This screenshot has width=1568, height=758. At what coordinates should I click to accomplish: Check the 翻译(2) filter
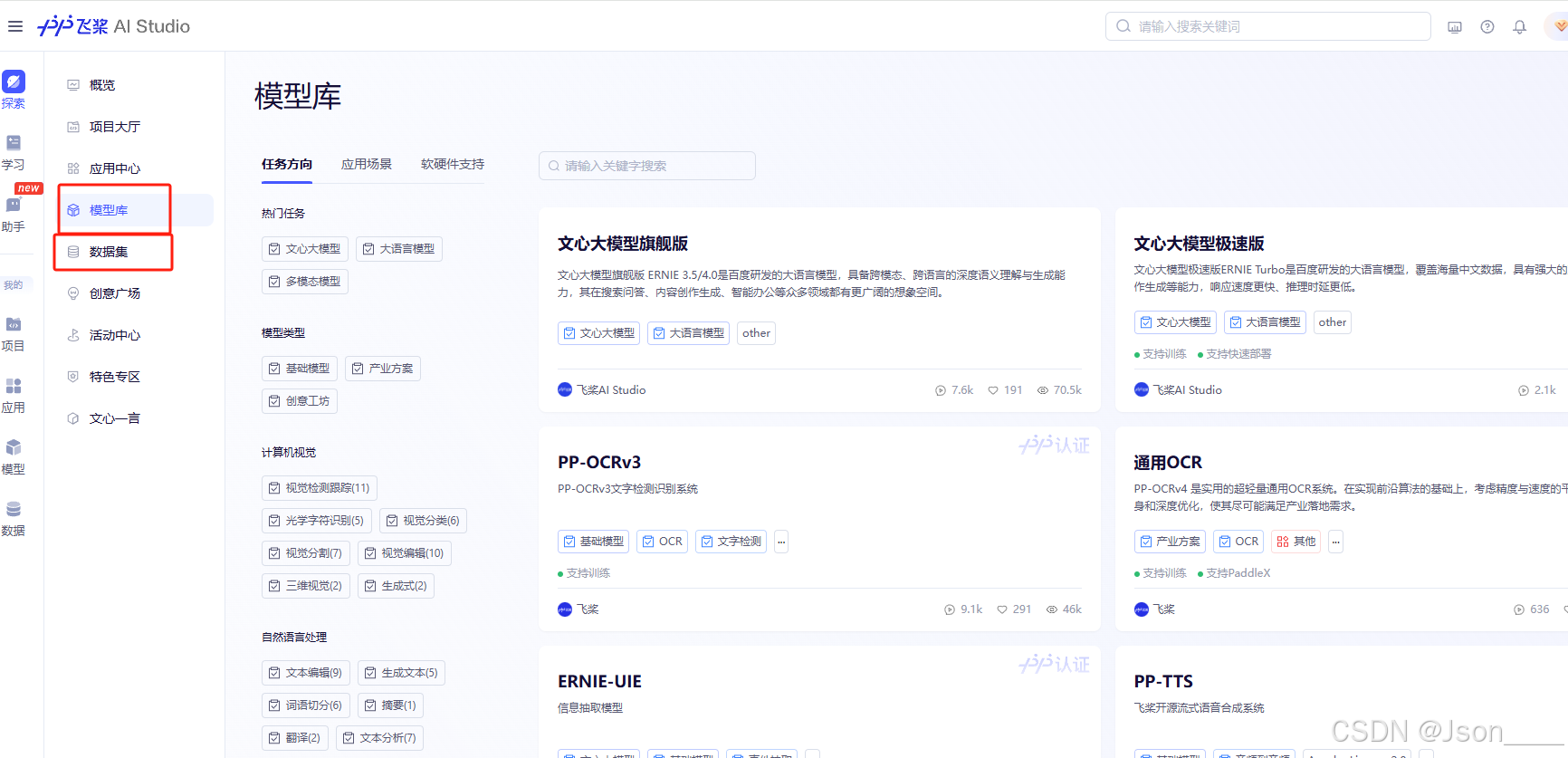tap(295, 738)
